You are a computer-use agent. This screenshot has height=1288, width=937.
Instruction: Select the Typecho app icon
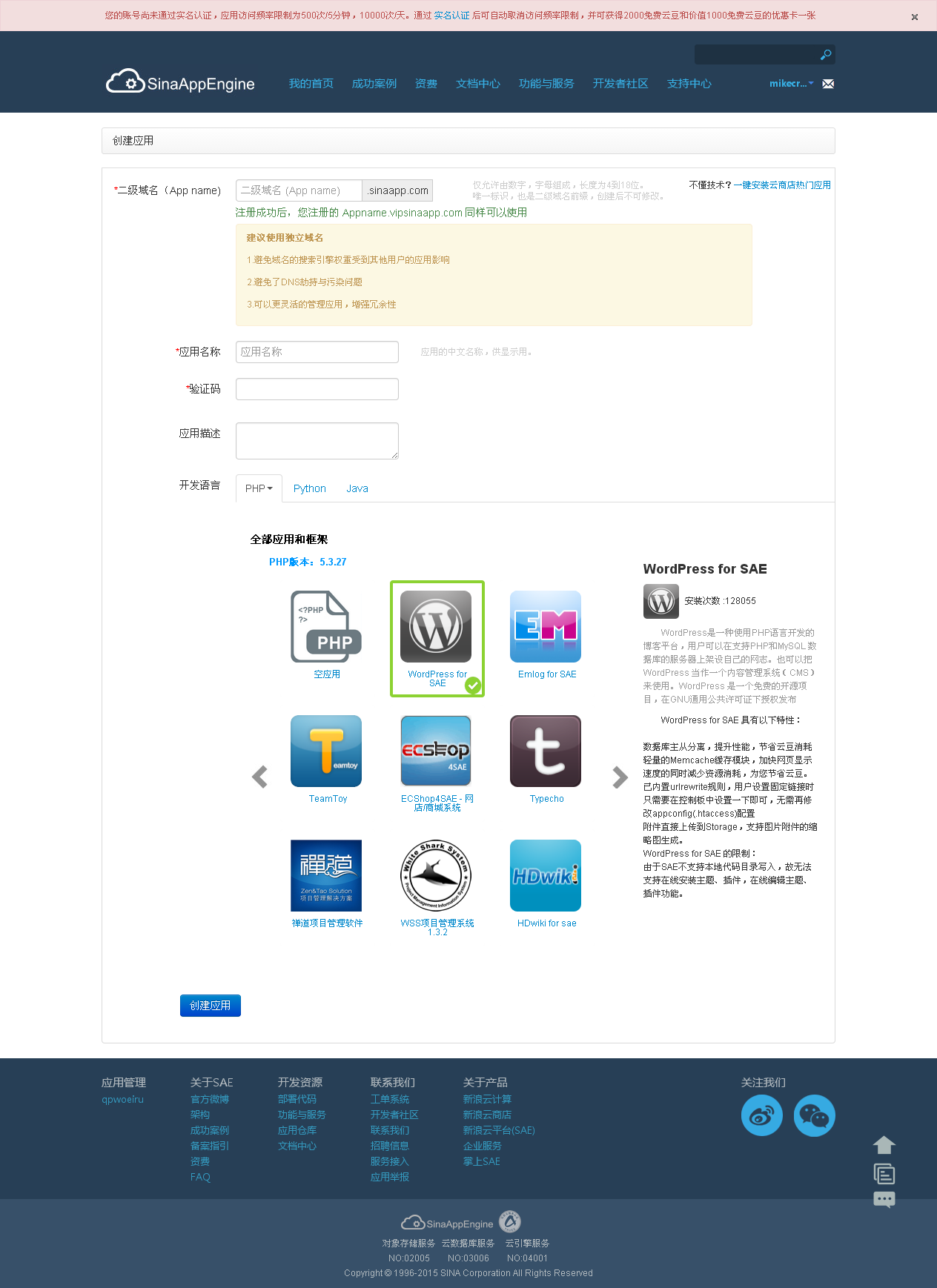(546, 751)
